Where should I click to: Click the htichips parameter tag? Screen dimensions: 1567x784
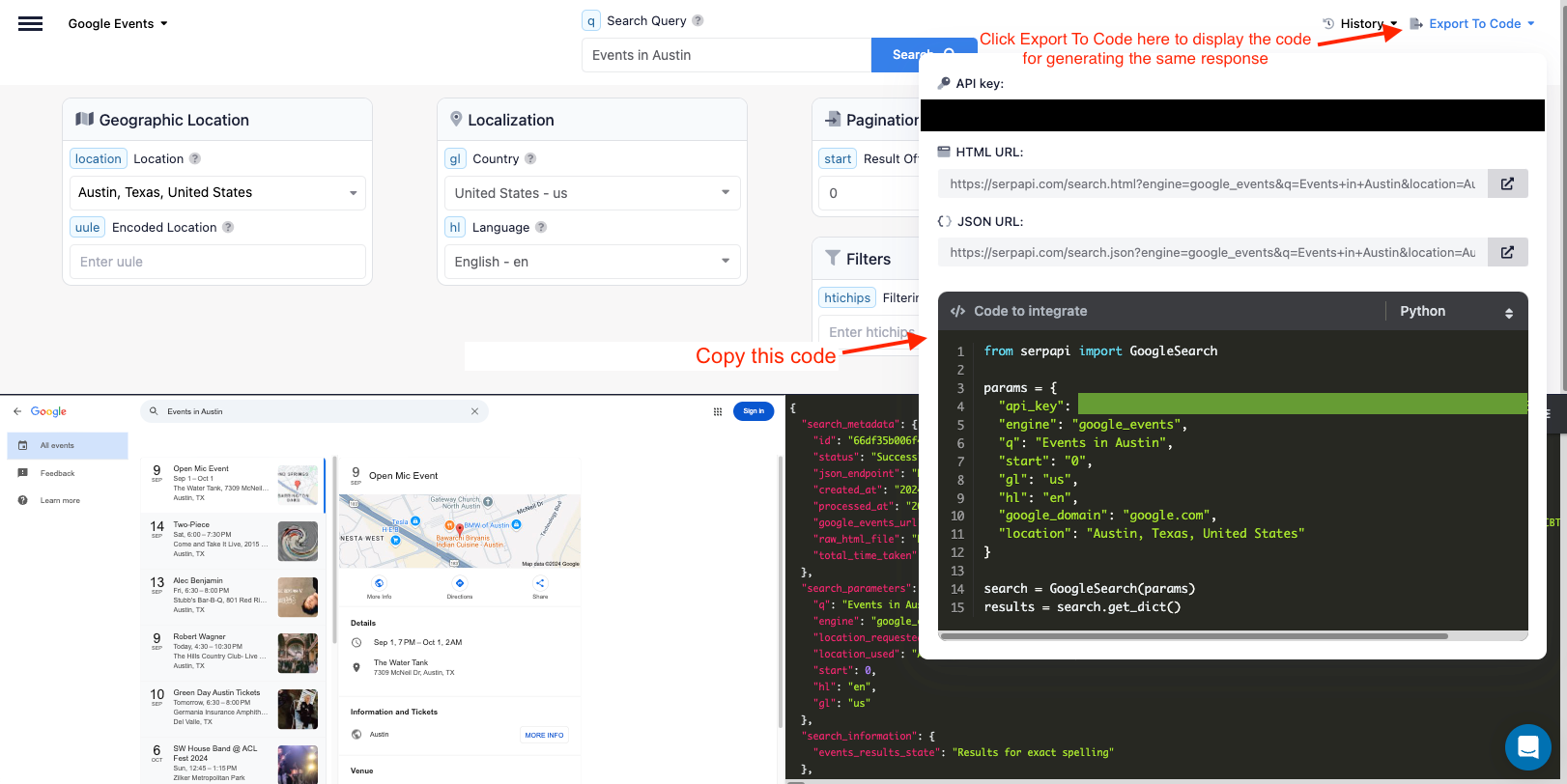pyautogui.click(x=847, y=297)
